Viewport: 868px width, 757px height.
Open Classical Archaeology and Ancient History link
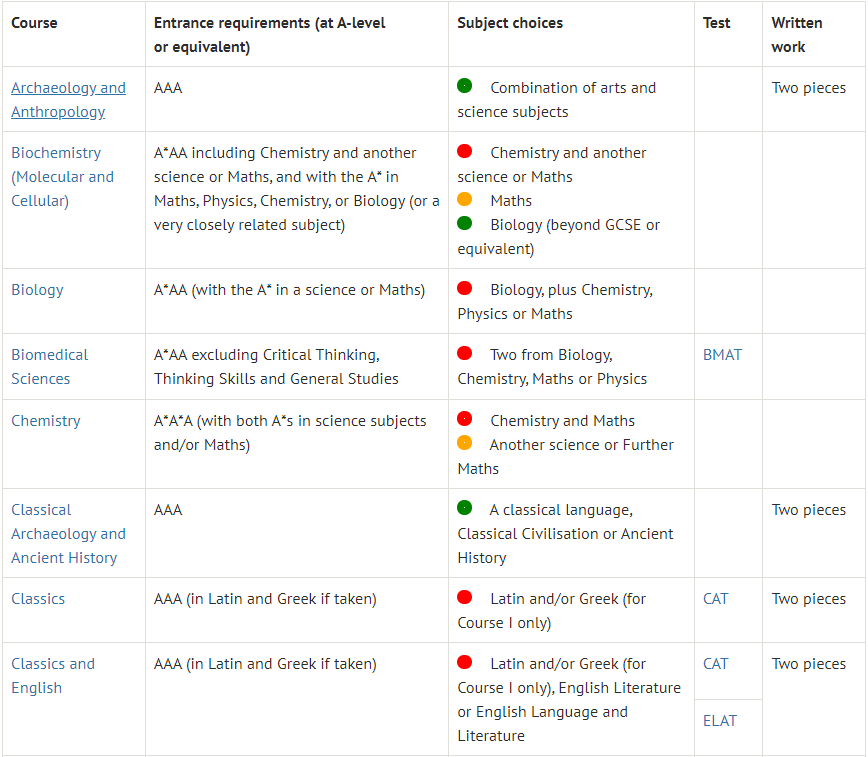[68, 534]
